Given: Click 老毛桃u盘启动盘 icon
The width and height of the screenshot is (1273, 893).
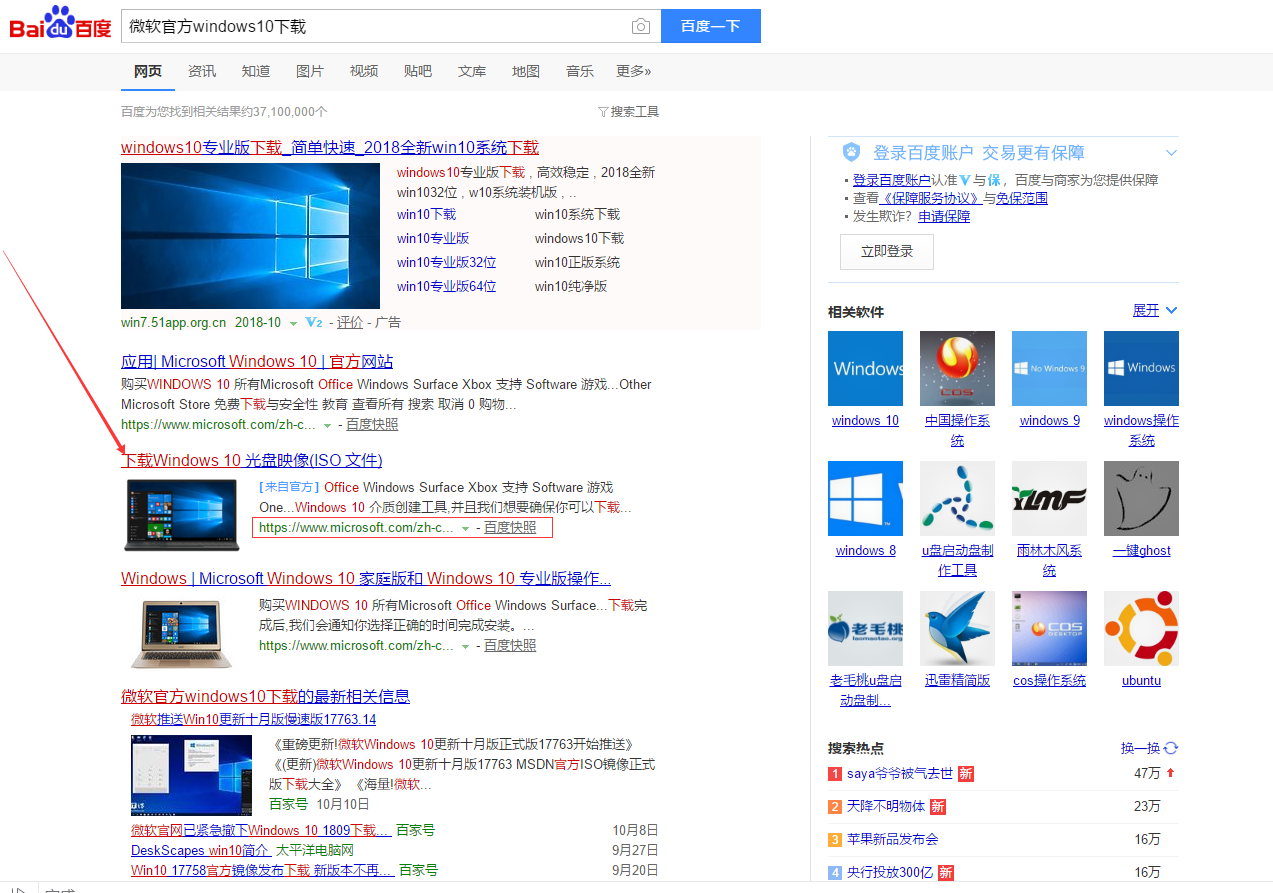Looking at the screenshot, I should pyautogui.click(x=866, y=628).
